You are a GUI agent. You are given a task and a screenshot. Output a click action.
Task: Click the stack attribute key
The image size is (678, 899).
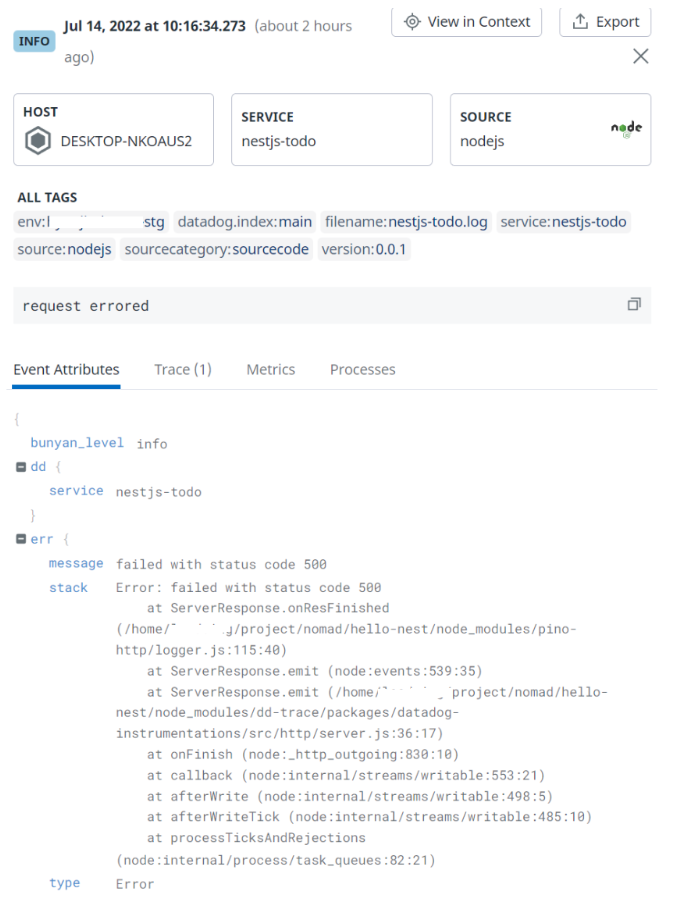(x=68, y=588)
